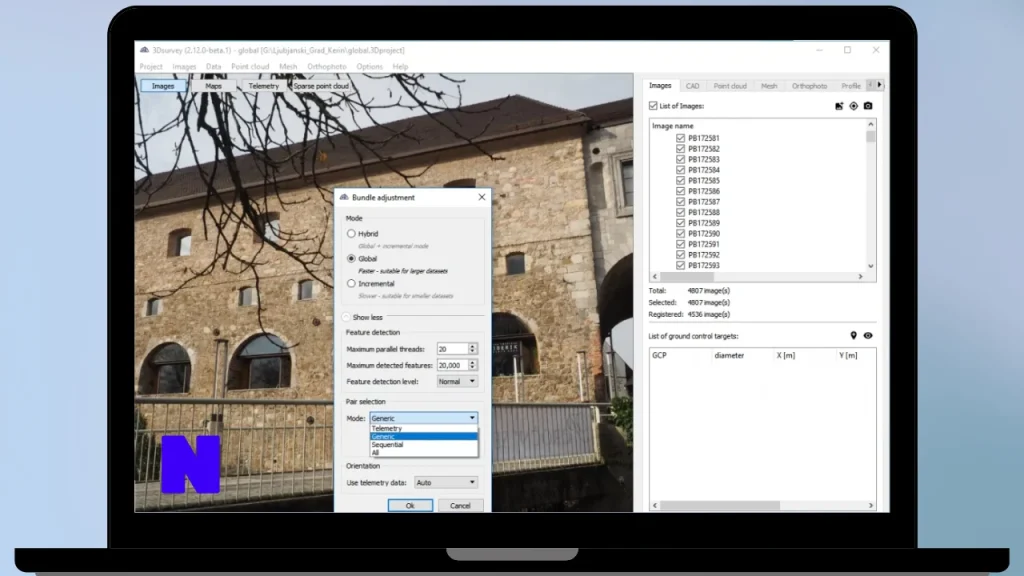Select the Hybrid mode radio button
1024x576 pixels.
tap(351, 233)
